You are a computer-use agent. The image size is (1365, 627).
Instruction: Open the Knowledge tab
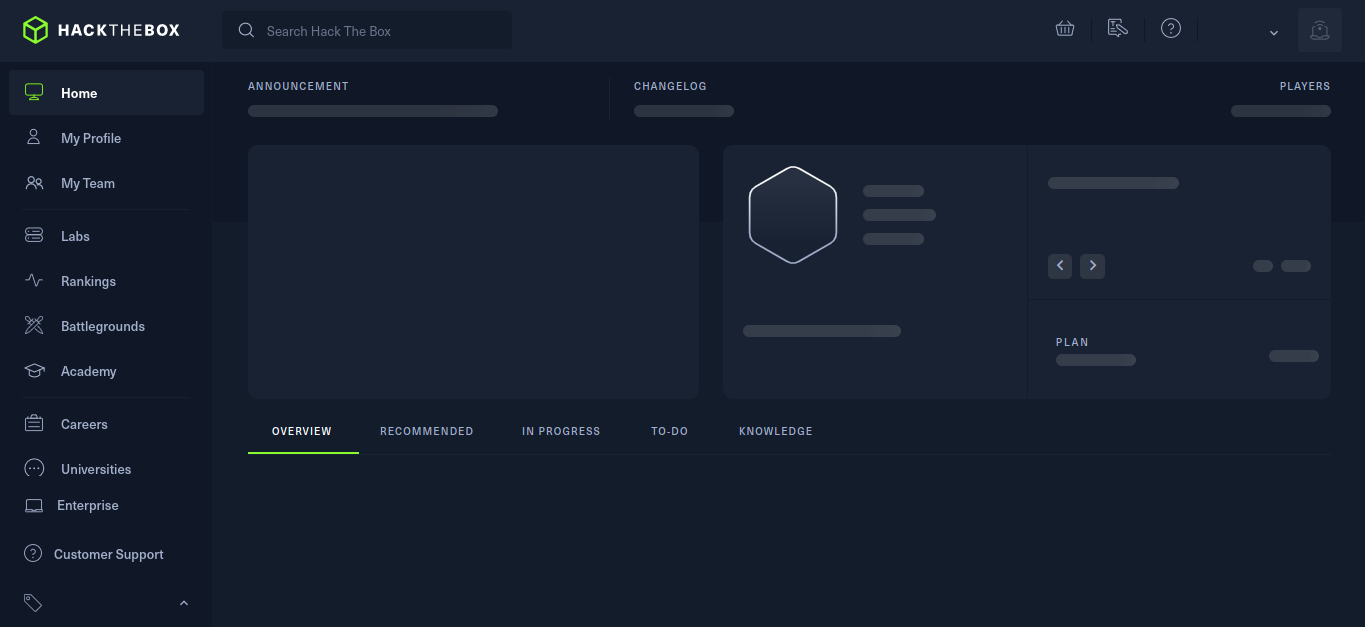[776, 432]
